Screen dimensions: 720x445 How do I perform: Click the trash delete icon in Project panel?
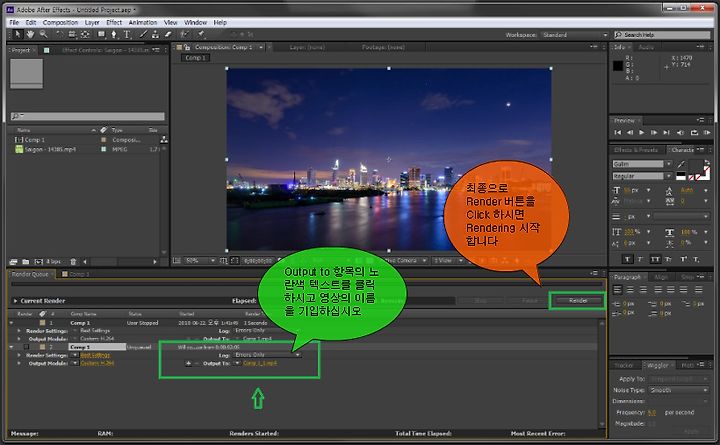(x=73, y=262)
